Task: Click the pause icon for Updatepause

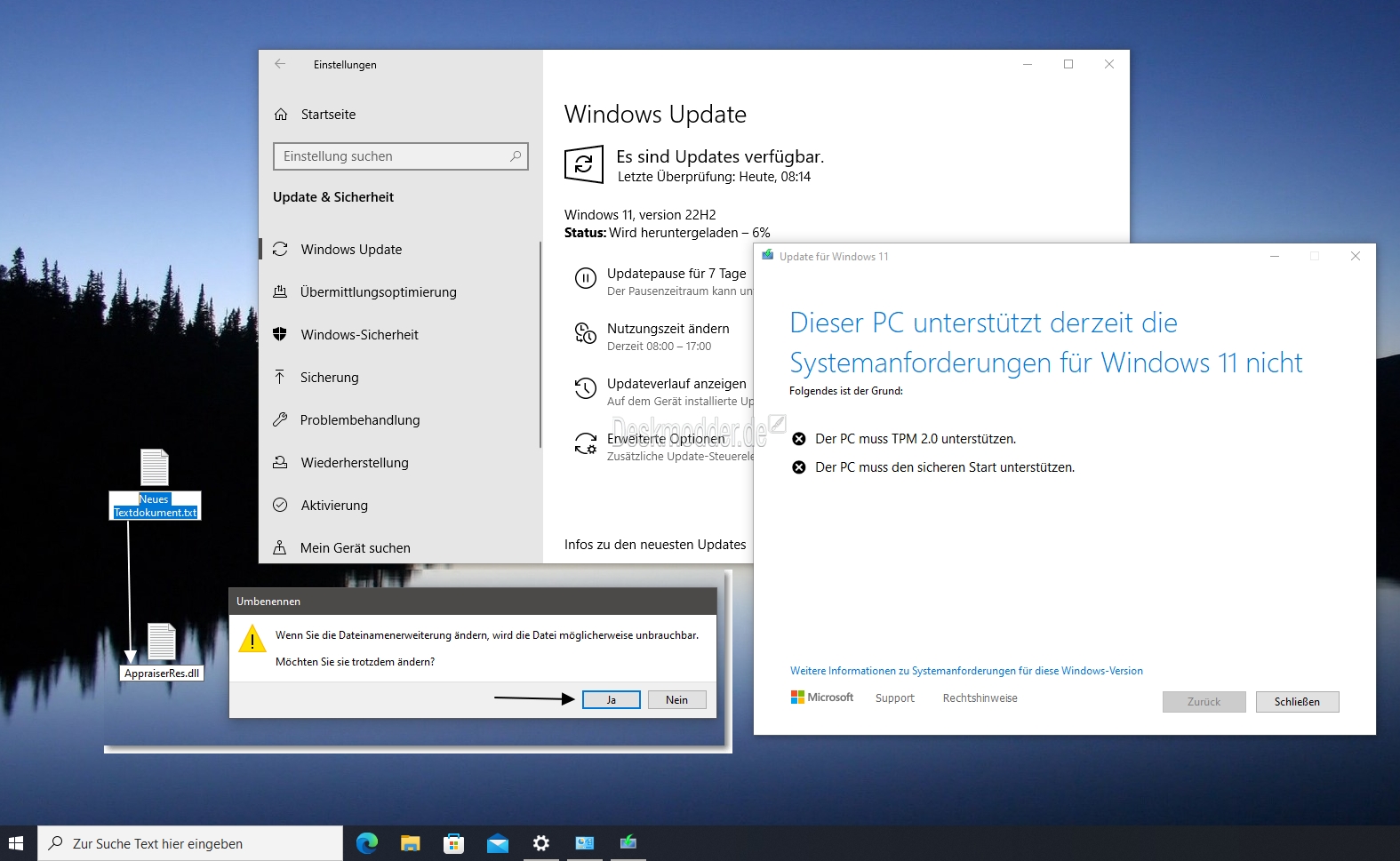Action: [x=586, y=278]
